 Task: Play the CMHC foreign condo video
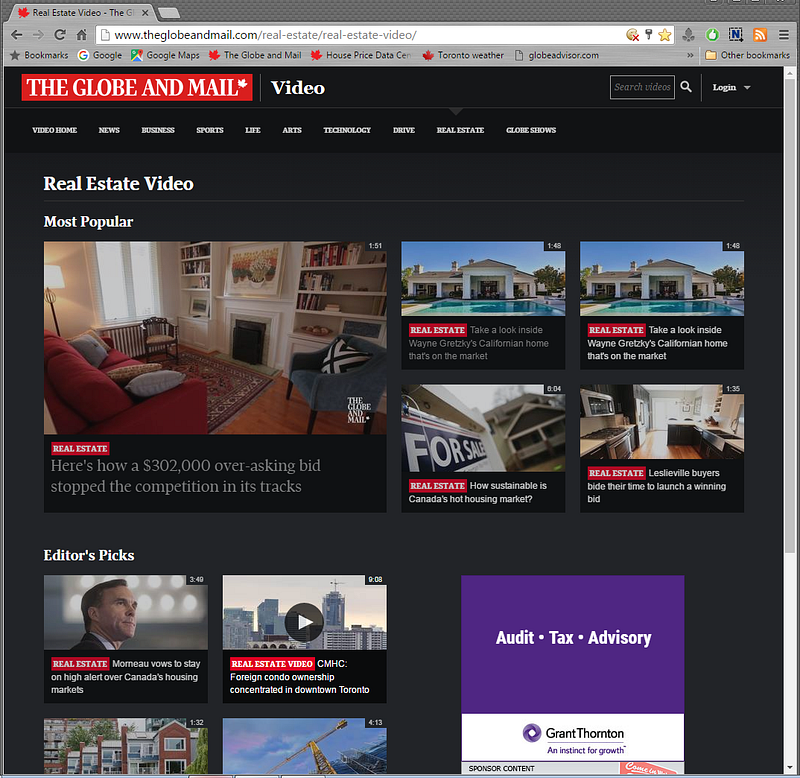tap(305, 613)
